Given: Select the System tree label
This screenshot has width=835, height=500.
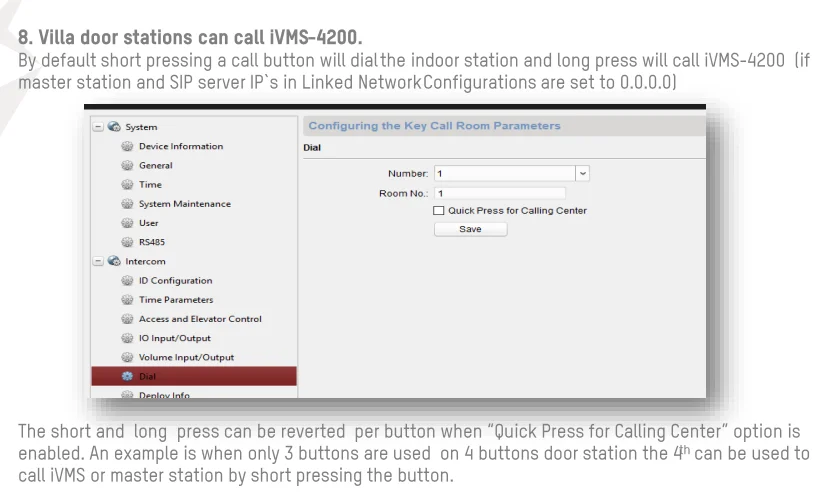Looking at the screenshot, I should pos(141,127).
